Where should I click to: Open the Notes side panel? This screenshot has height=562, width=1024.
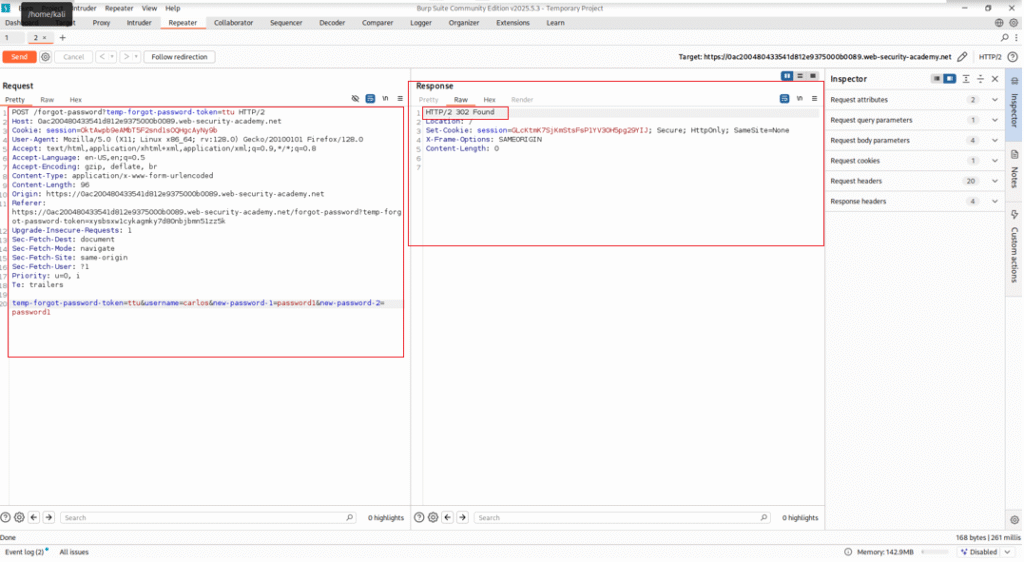pos(1014,170)
